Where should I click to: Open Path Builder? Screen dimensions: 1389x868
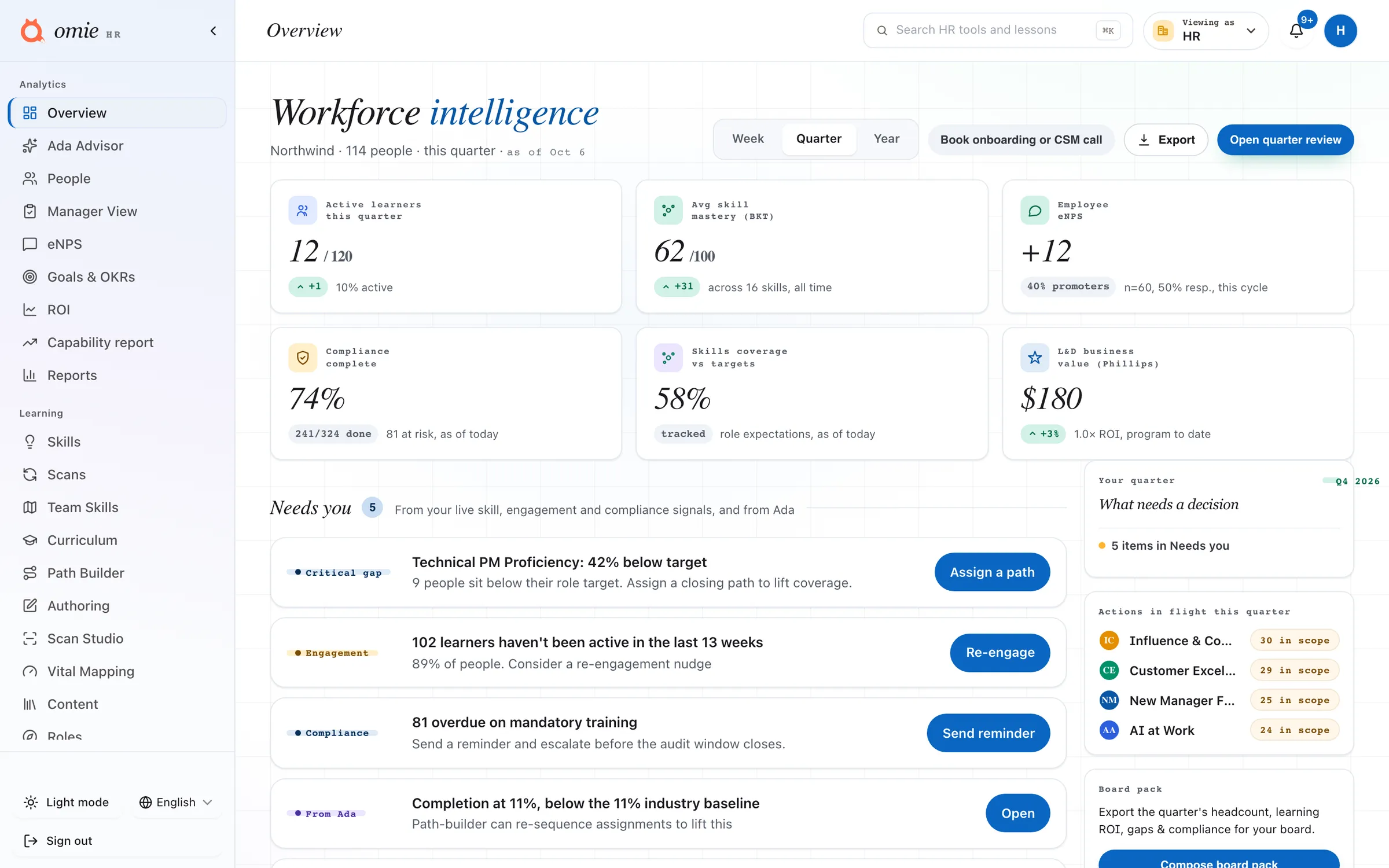point(117,573)
